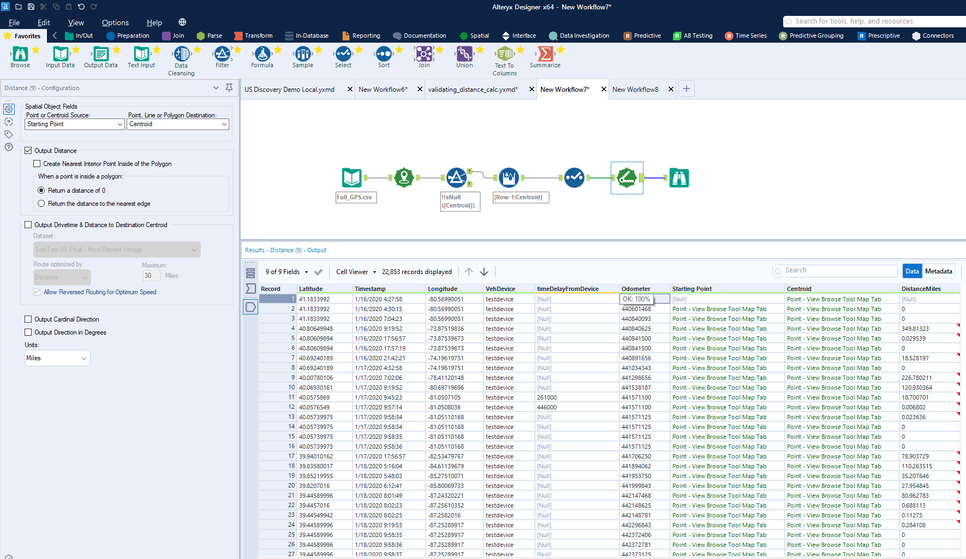Select the Summarize tool icon
Image resolution: width=966 pixels, height=559 pixels.
pyautogui.click(x=545, y=54)
